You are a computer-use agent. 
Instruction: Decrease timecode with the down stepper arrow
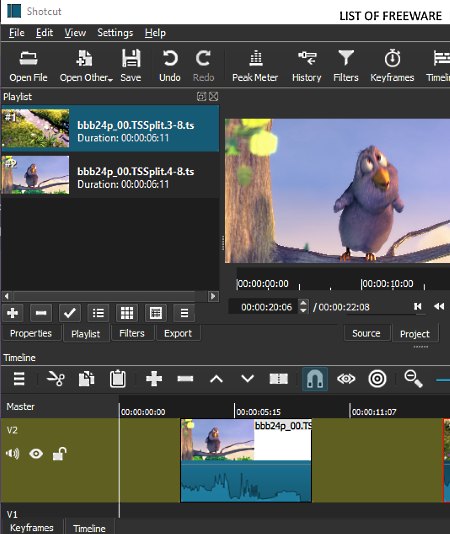[x=304, y=310]
